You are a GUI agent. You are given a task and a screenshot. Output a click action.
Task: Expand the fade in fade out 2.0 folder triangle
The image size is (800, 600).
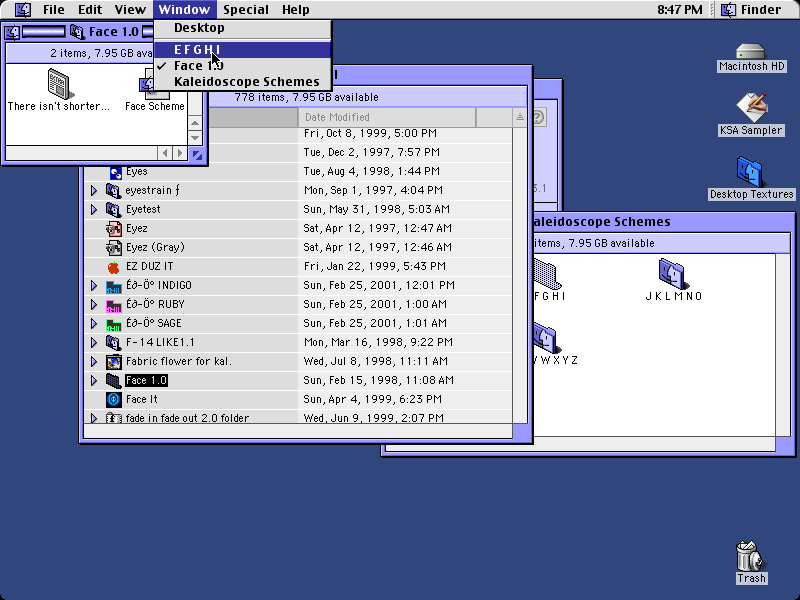click(94, 418)
